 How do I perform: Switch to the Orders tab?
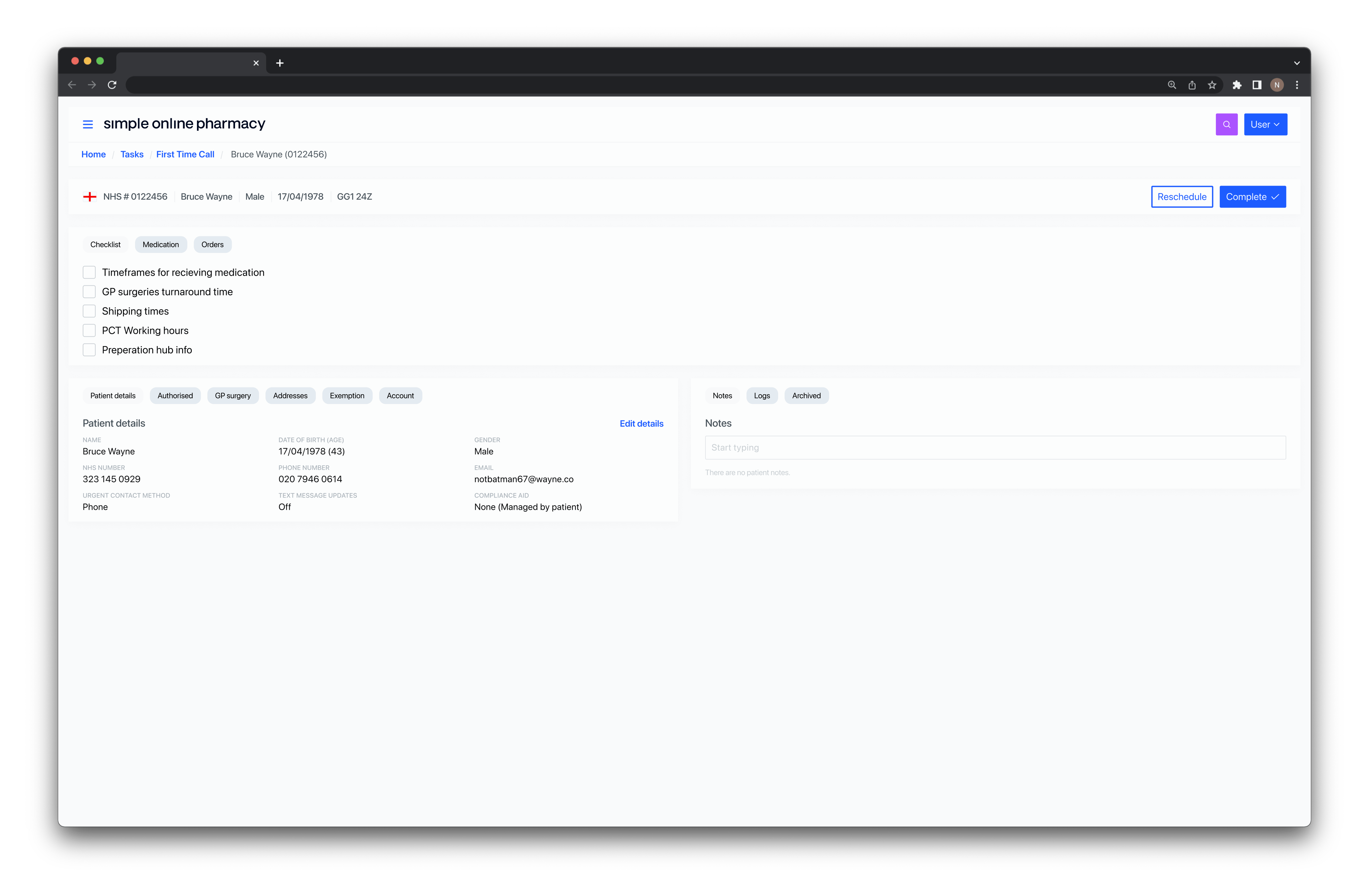coord(212,244)
